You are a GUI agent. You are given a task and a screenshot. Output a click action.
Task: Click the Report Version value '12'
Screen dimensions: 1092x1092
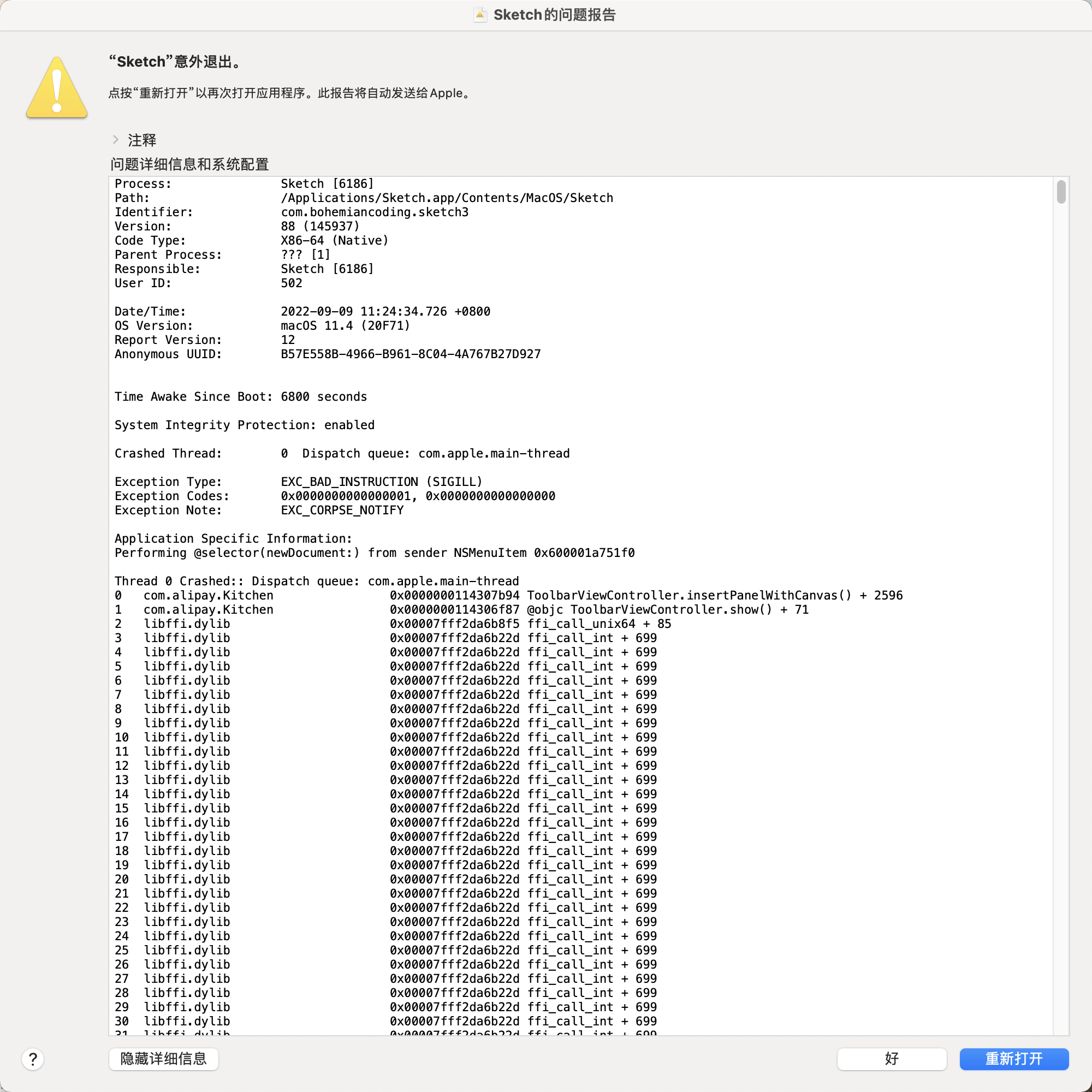[288, 340]
